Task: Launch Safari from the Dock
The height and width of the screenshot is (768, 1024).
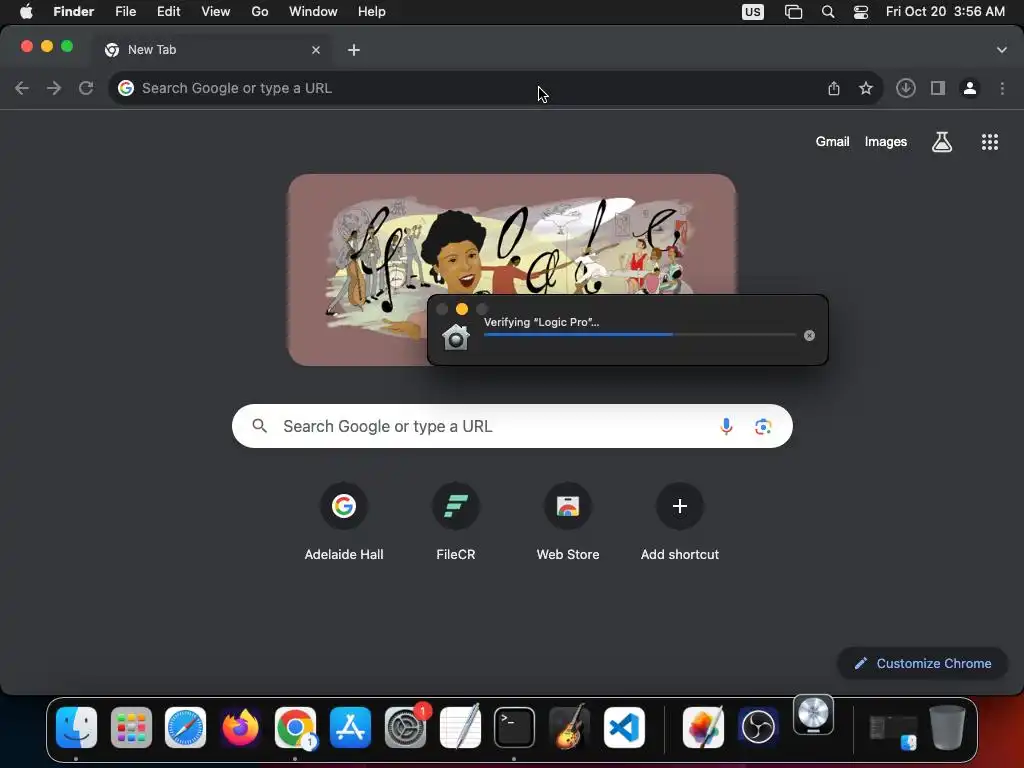Action: (185, 727)
